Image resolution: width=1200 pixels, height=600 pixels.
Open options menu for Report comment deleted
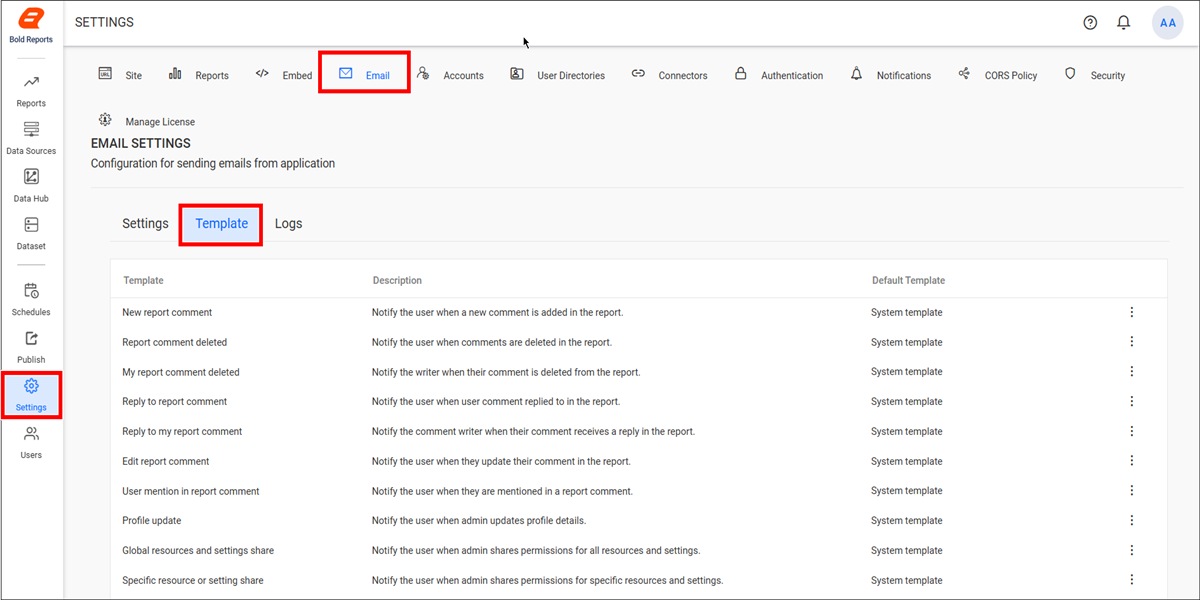[x=1132, y=341]
